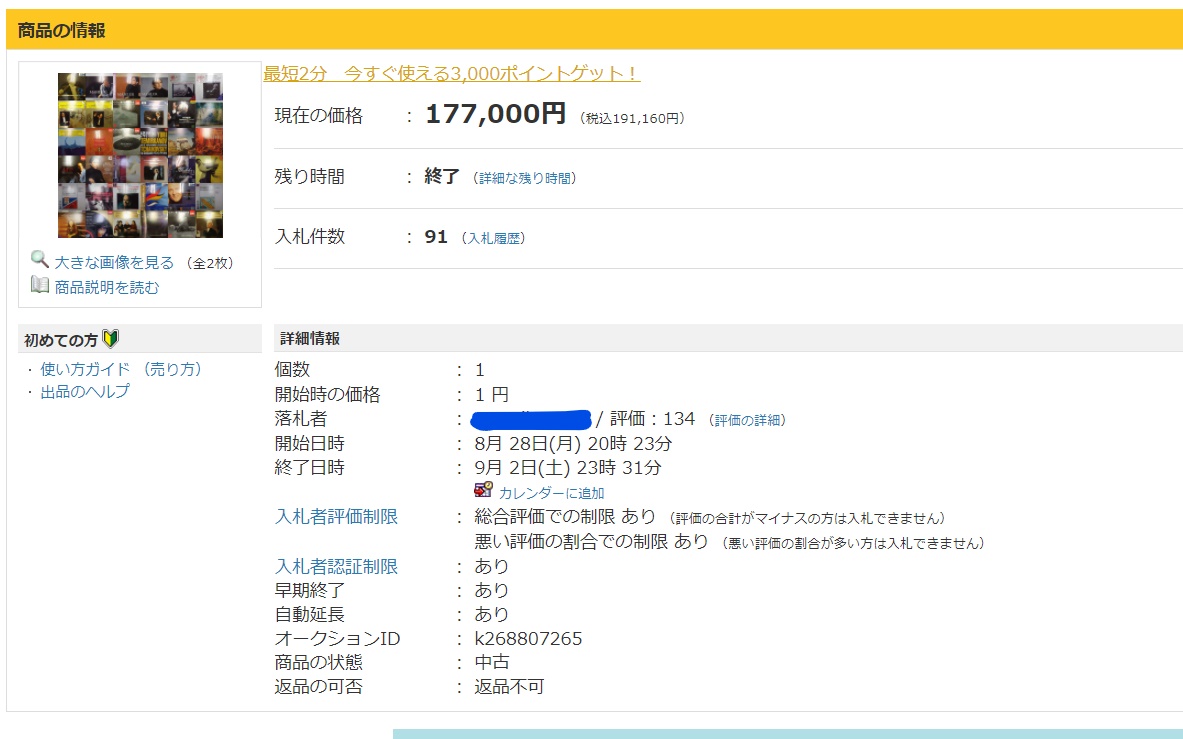Open the 入札者認証制限 explanation link
Screen dimensions: 1183x739
(x=336, y=566)
